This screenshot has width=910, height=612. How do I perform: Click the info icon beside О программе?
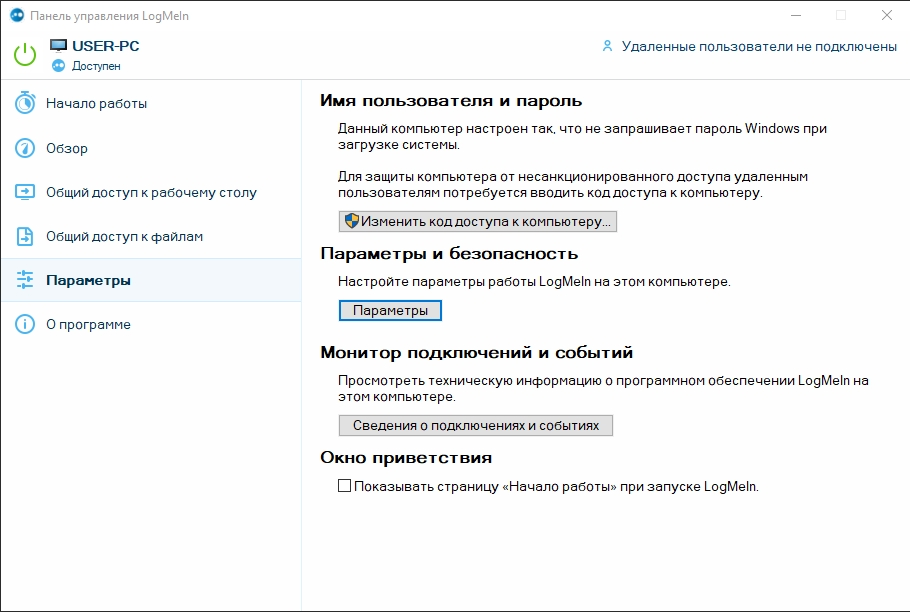(x=26, y=325)
